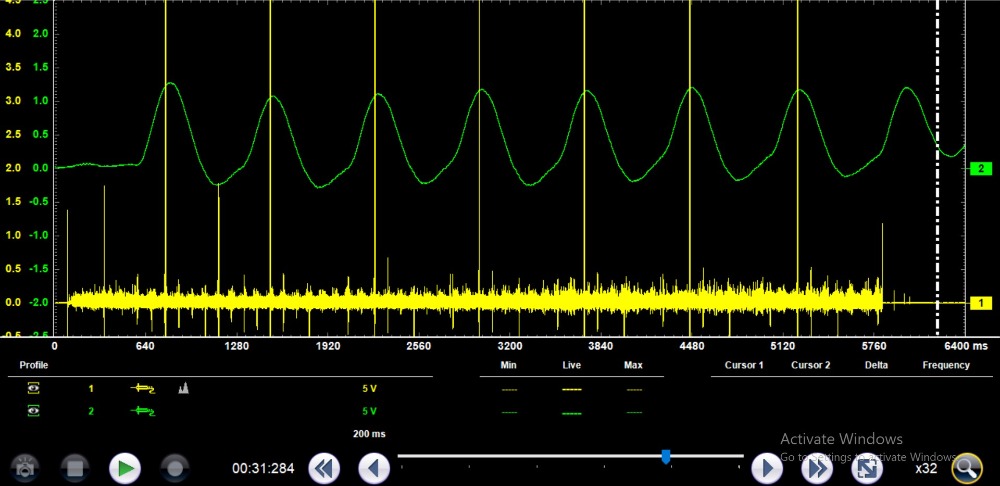Viewport: 1000px width, 486px height.
Task: Click the camera snapshot icon
Action: 24,467
